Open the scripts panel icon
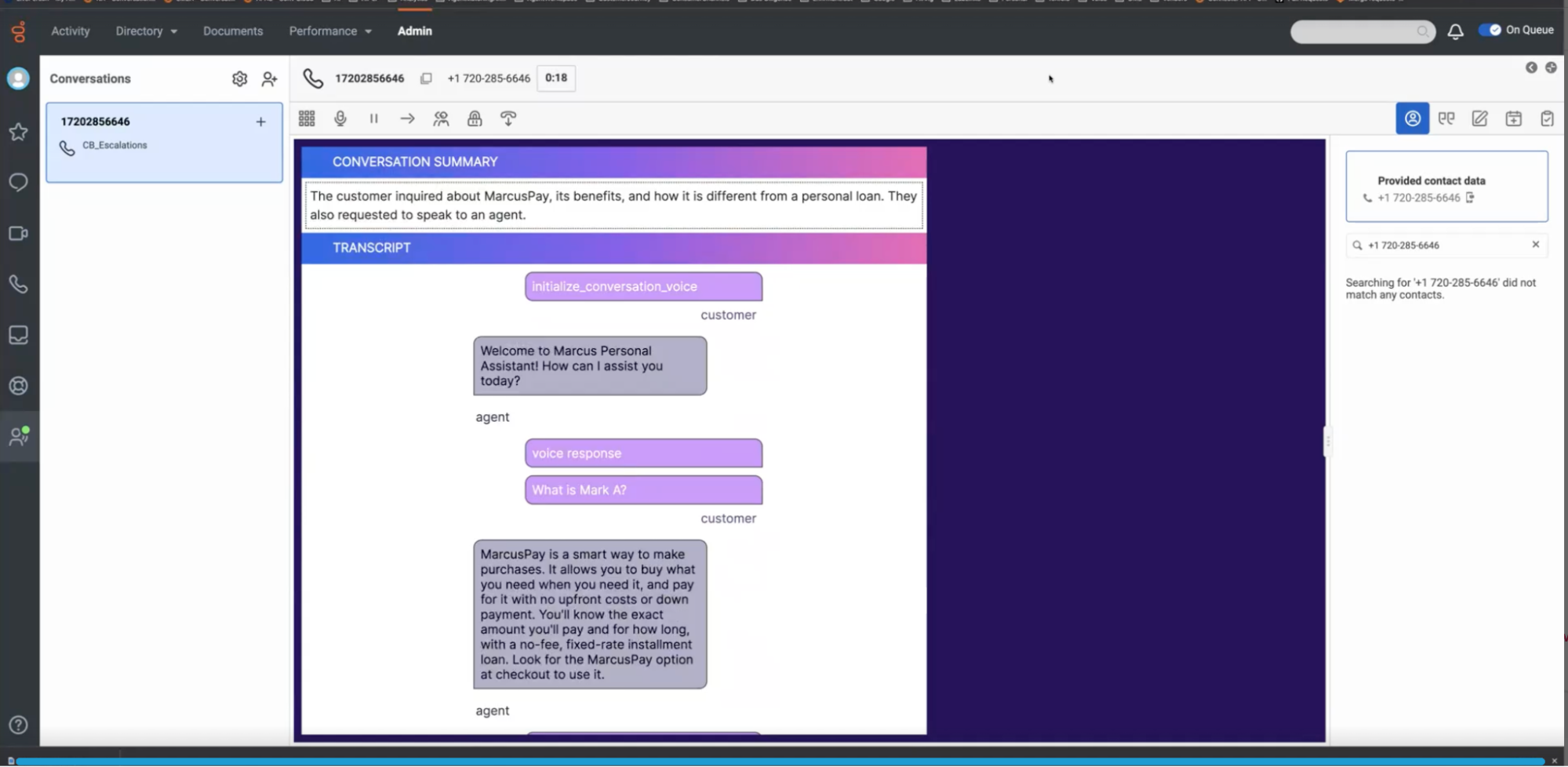 pos(1446,118)
